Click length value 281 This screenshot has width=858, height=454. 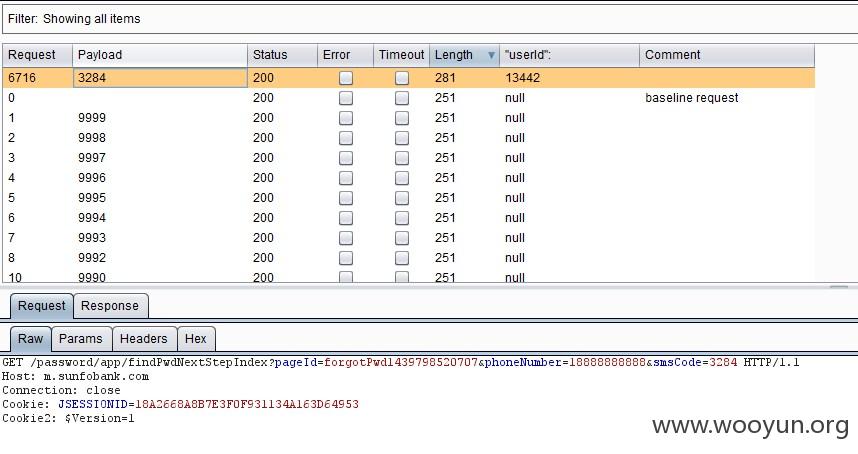coord(445,78)
